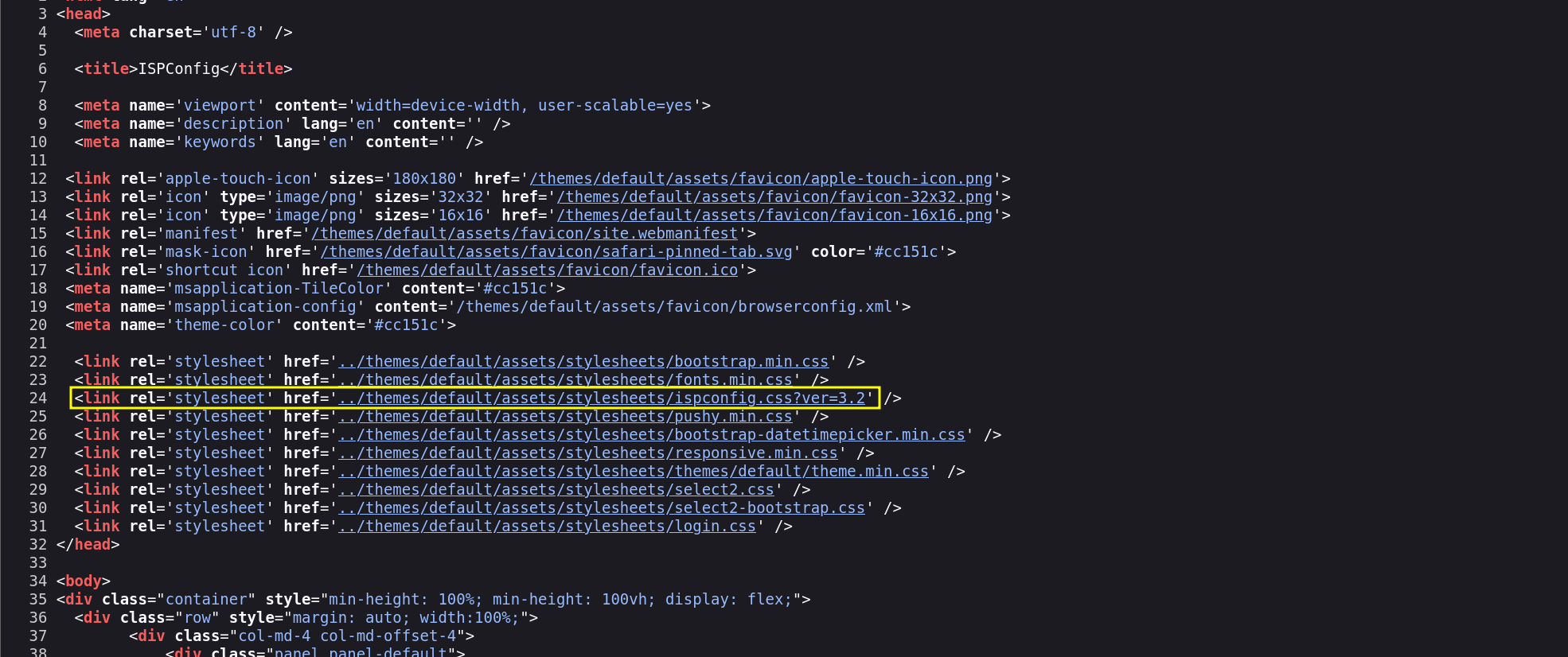Open the responsive.min.css stylesheet link
1568x657 pixels.
(589, 453)
